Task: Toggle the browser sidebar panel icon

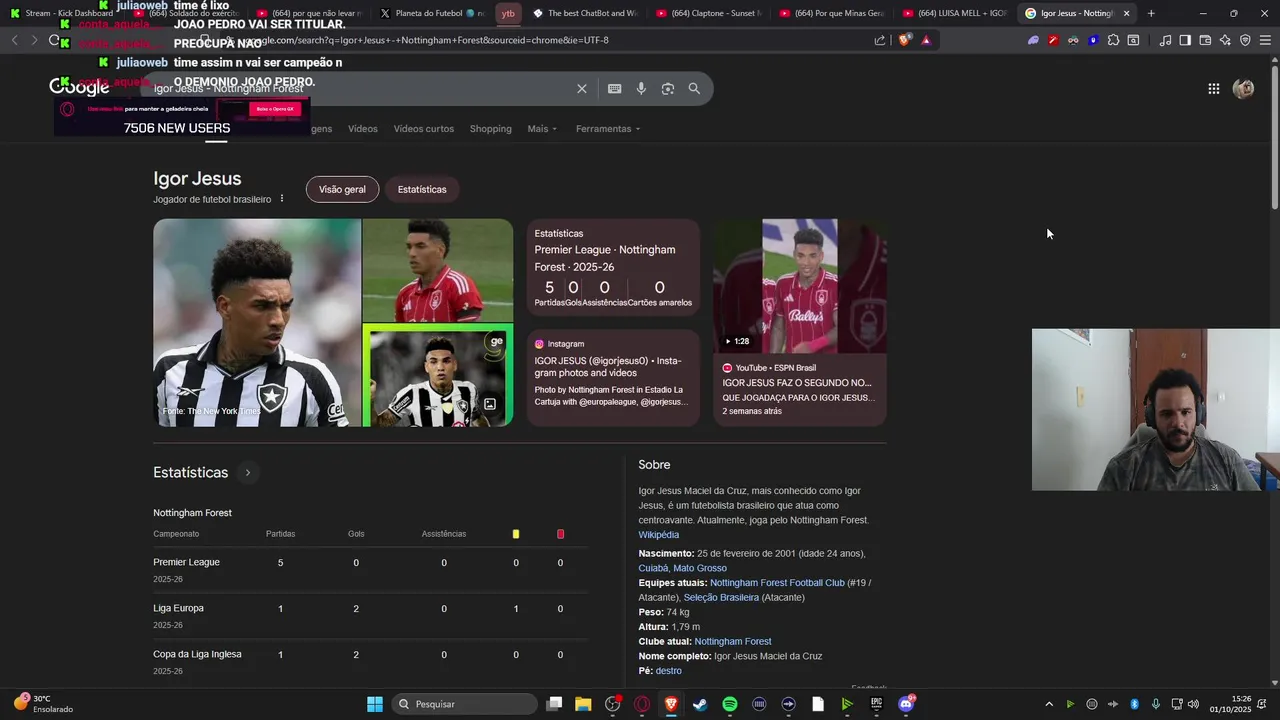Action: [1185, 40]
